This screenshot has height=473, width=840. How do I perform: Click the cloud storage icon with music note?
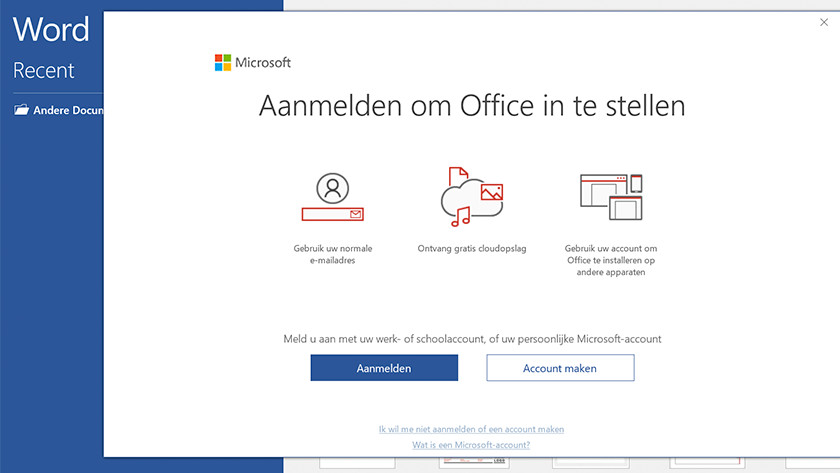pos(470,197)
